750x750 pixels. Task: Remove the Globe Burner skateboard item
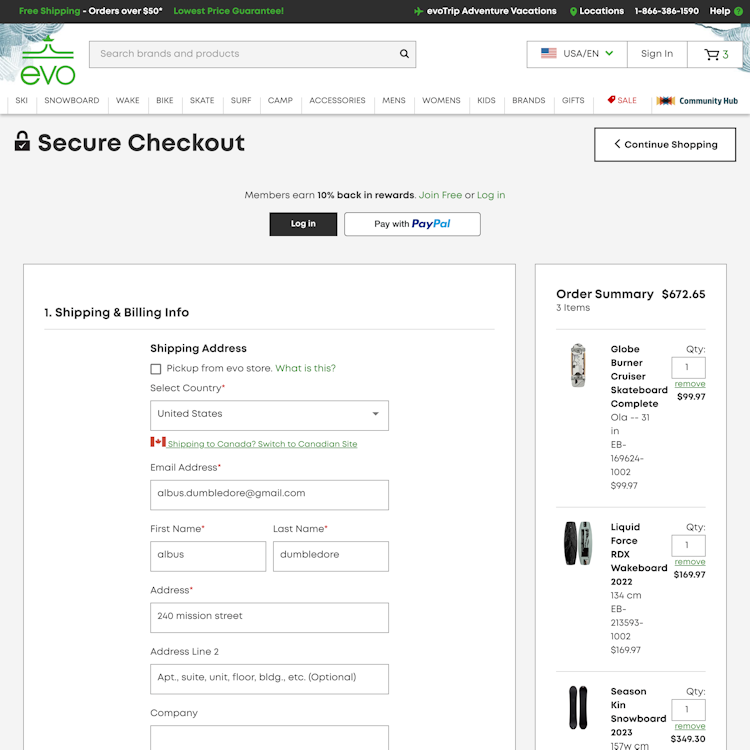tap(690, 384)
